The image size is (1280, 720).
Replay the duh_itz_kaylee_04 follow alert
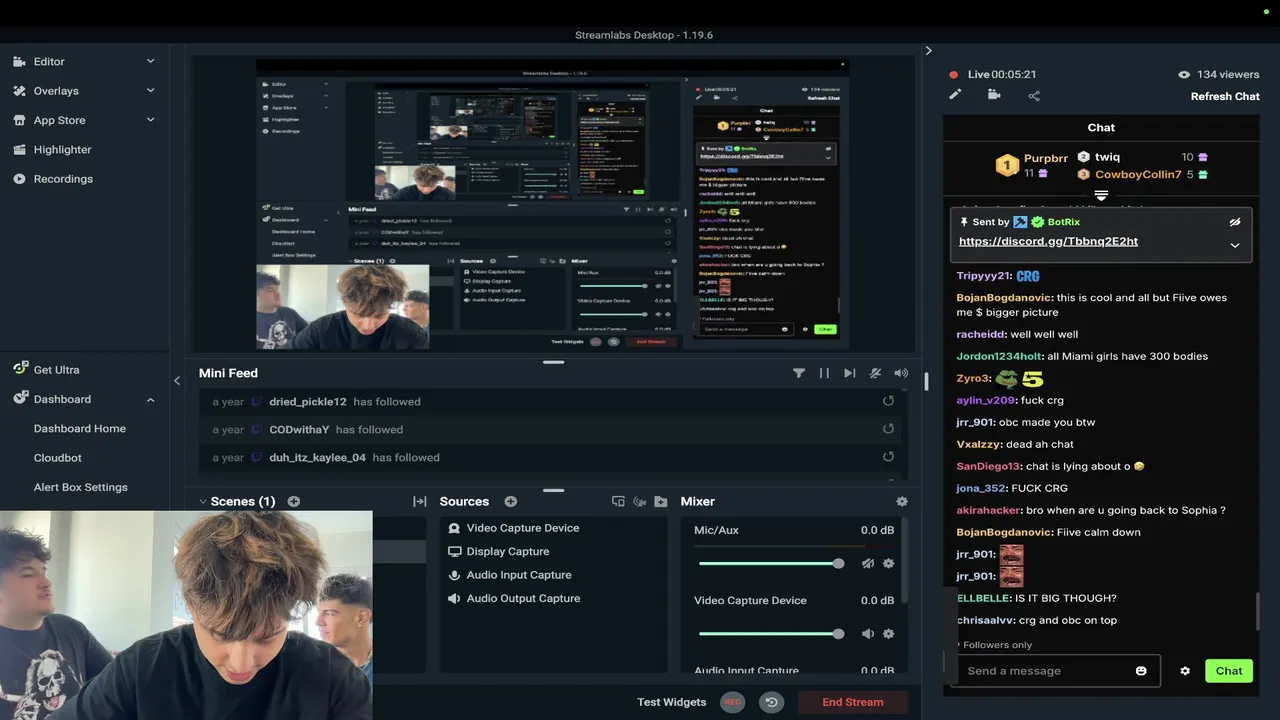pos(888,457)
